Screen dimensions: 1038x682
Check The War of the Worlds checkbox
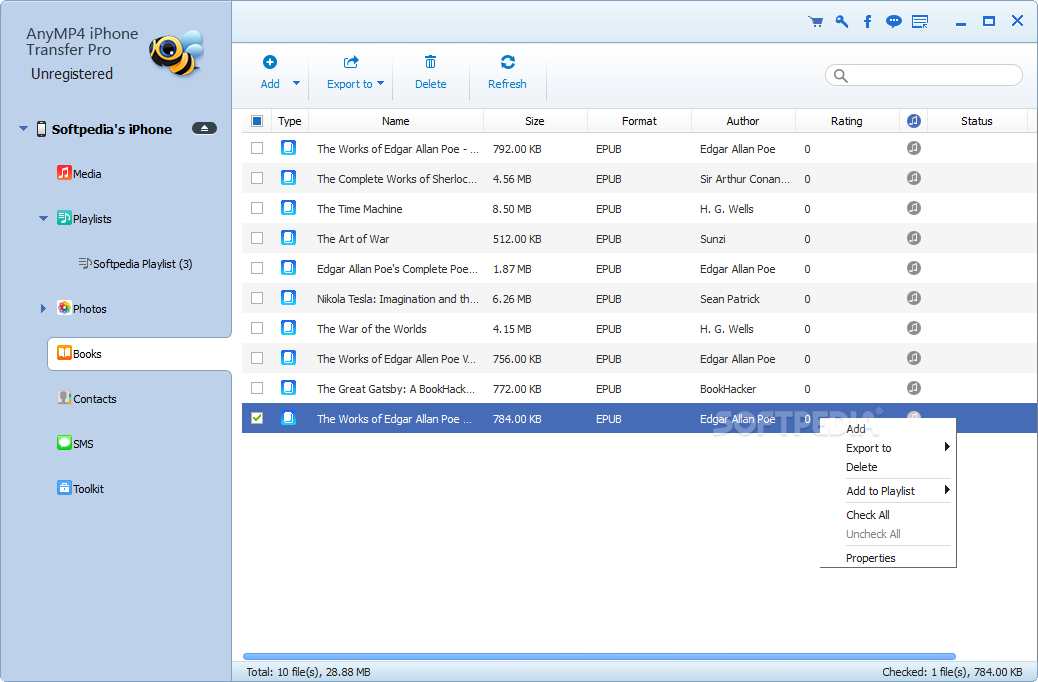pyautogui.click(x=257, y=328)
